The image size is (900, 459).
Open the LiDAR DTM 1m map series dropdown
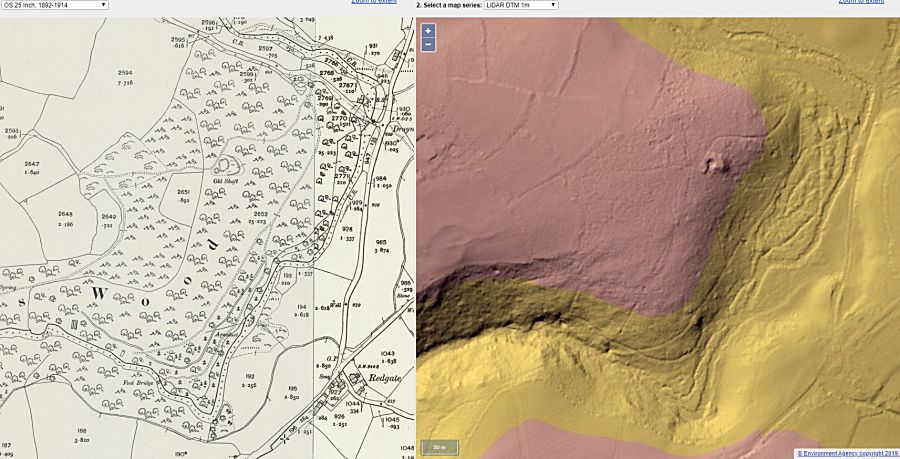pos(521,5)
